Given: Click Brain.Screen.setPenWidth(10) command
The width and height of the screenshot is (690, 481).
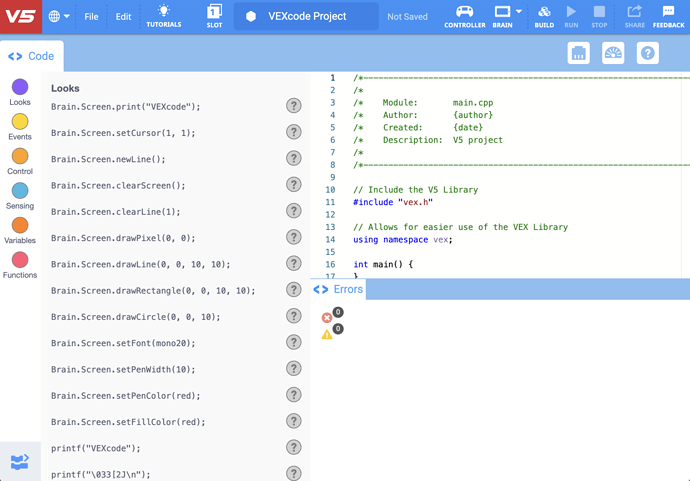Looking at the screenshot, I should 123,369.
